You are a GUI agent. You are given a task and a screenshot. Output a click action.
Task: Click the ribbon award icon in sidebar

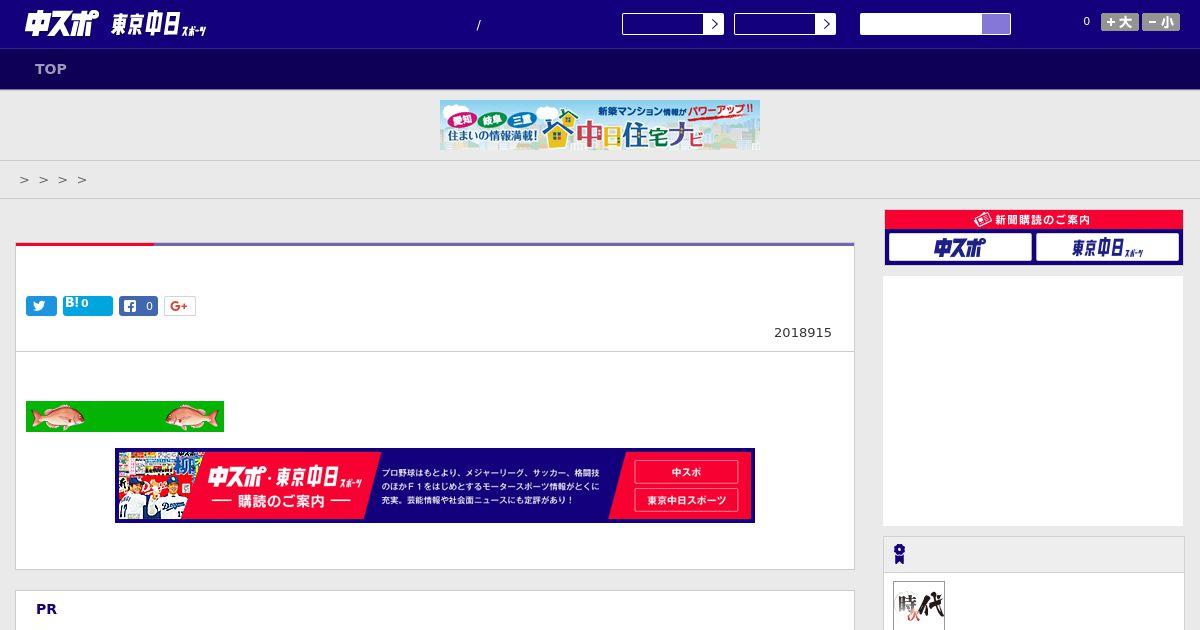(900, 554)
